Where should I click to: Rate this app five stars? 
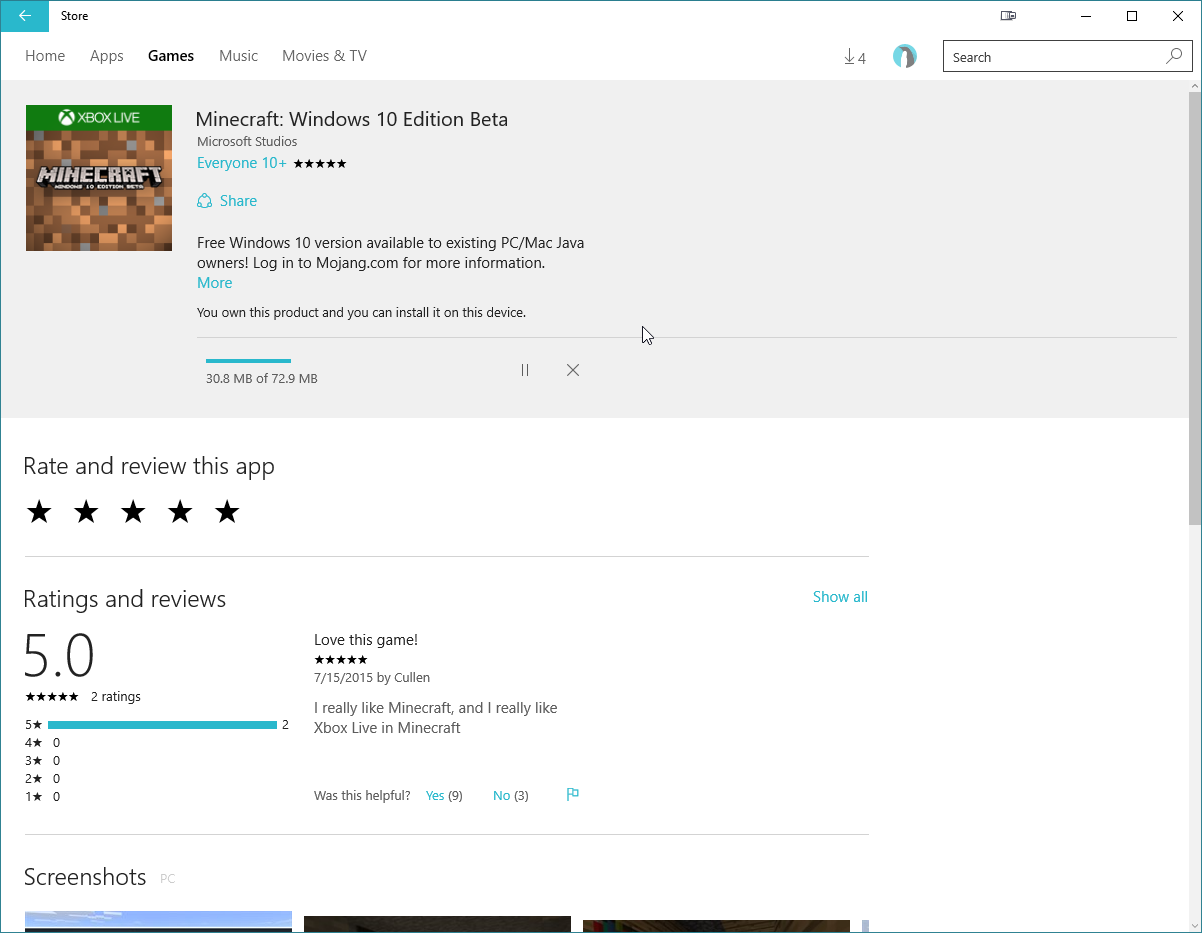tap(228, 512)
